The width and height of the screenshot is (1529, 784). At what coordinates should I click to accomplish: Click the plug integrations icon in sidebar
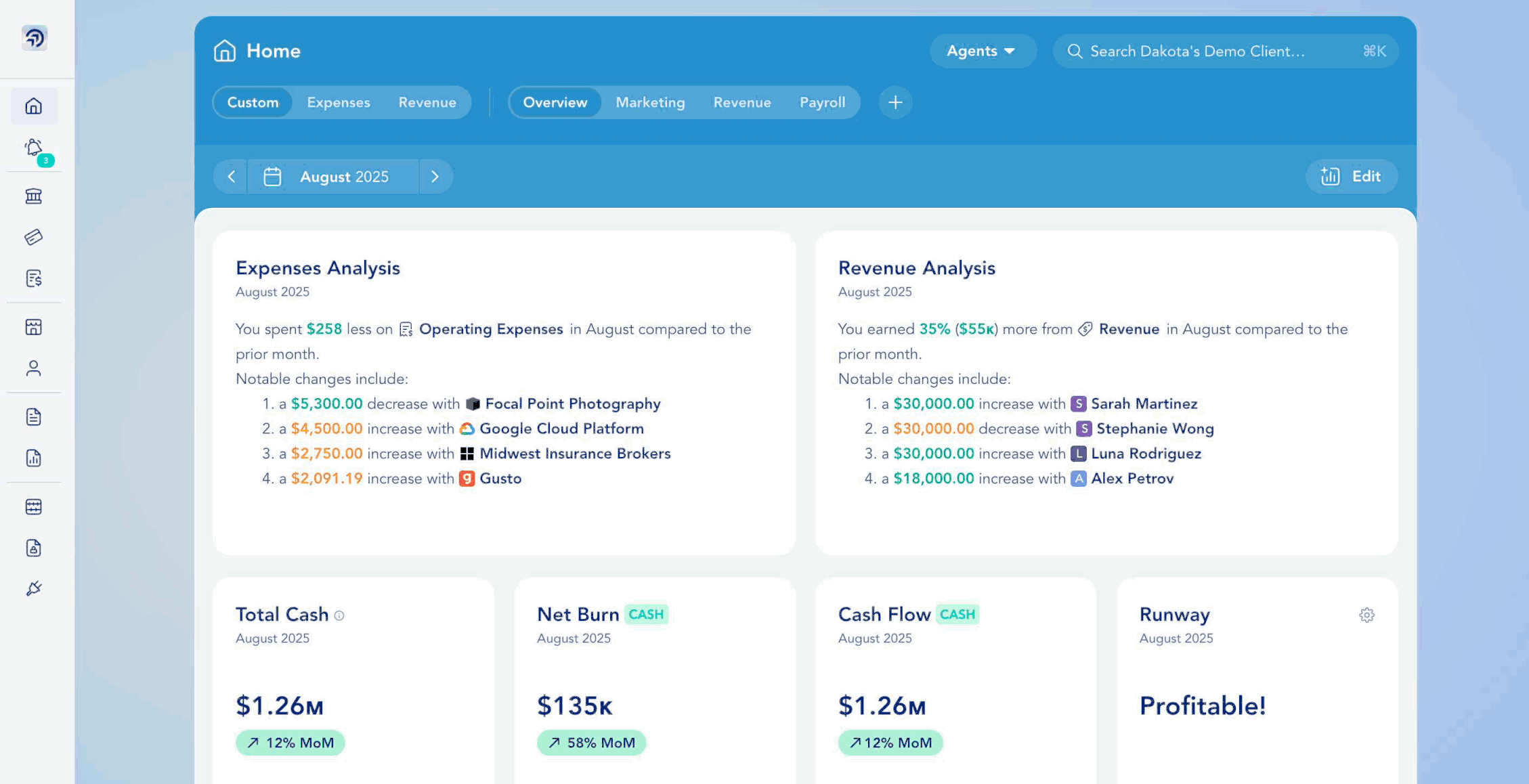pos(34,588)
